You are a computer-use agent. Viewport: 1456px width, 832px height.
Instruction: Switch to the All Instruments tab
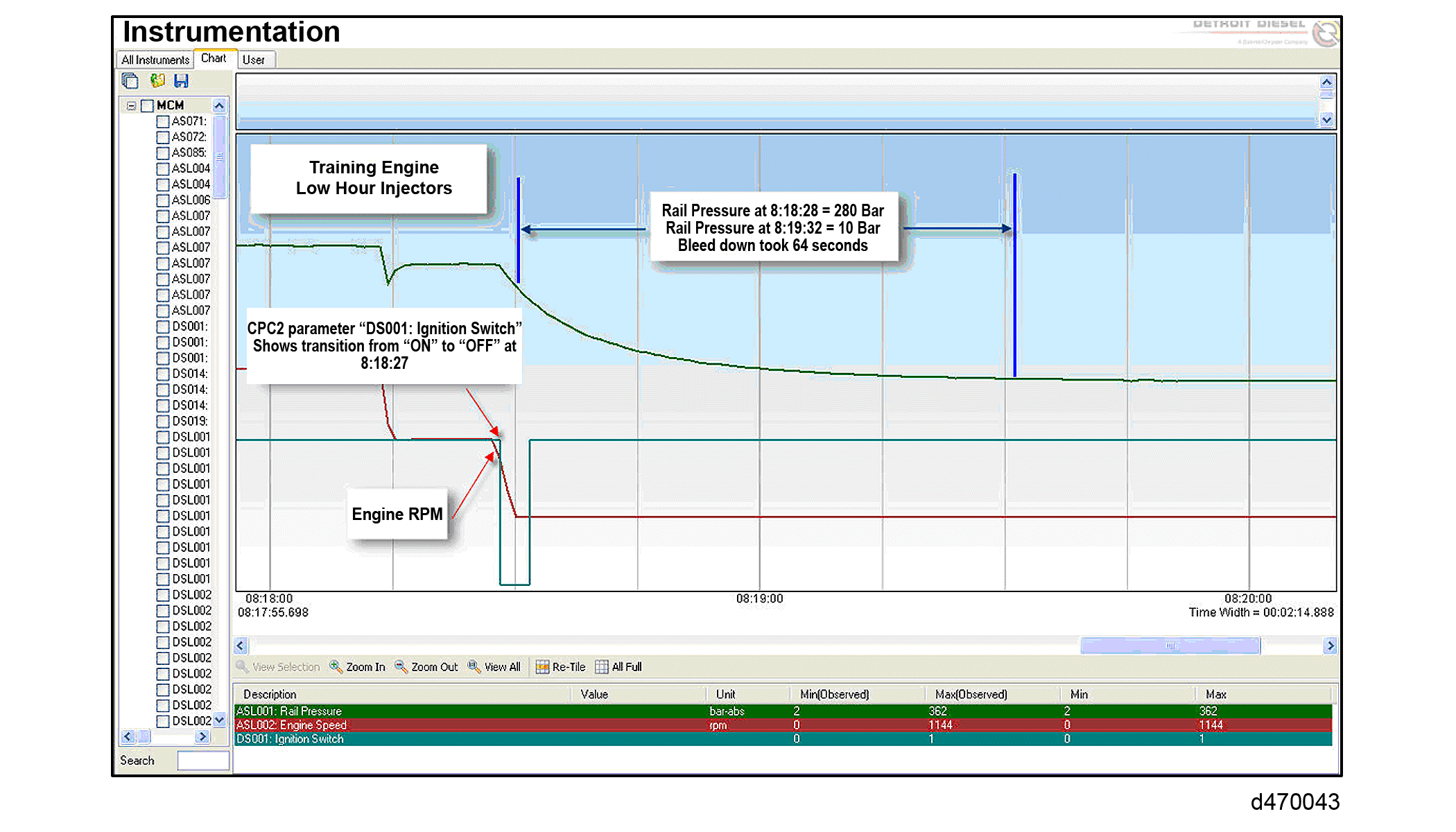click(x=155, y=60)
